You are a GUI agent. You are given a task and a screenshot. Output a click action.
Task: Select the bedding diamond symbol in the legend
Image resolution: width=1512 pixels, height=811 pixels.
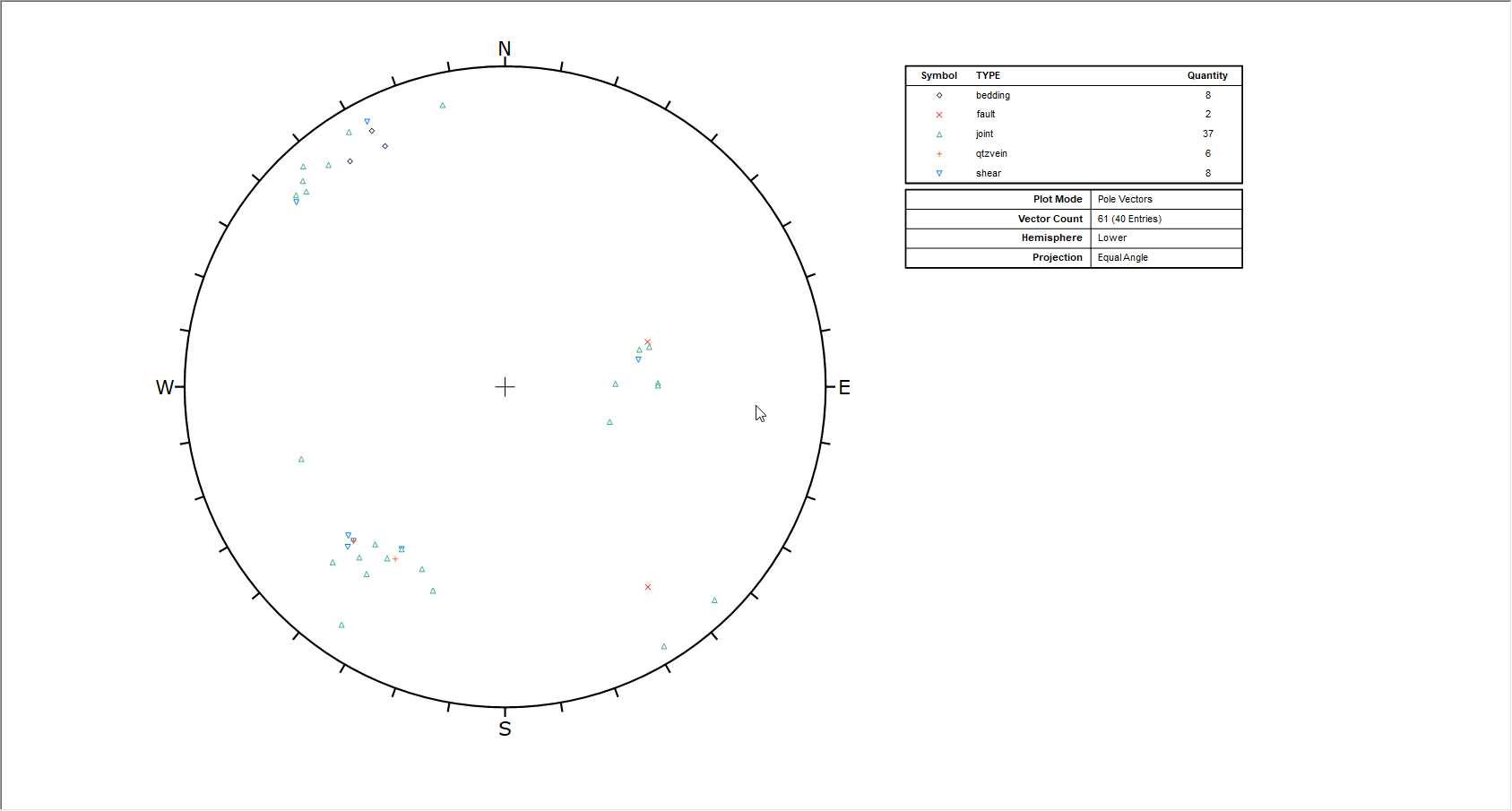938,95
